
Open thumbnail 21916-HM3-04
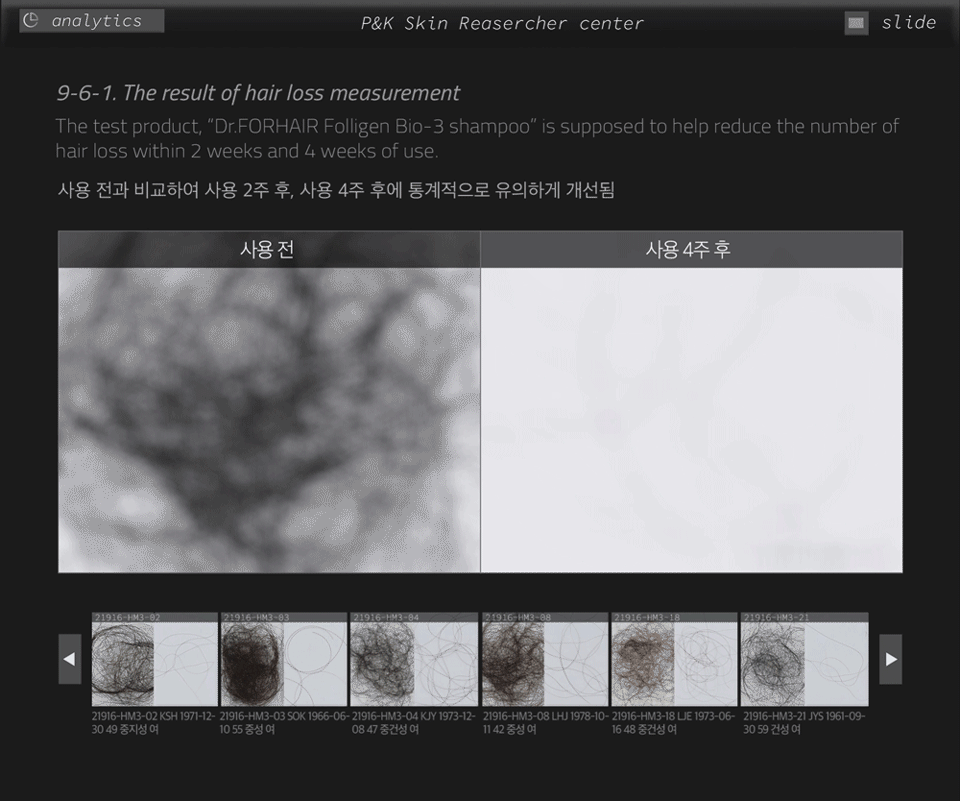(x=413, y=661)
